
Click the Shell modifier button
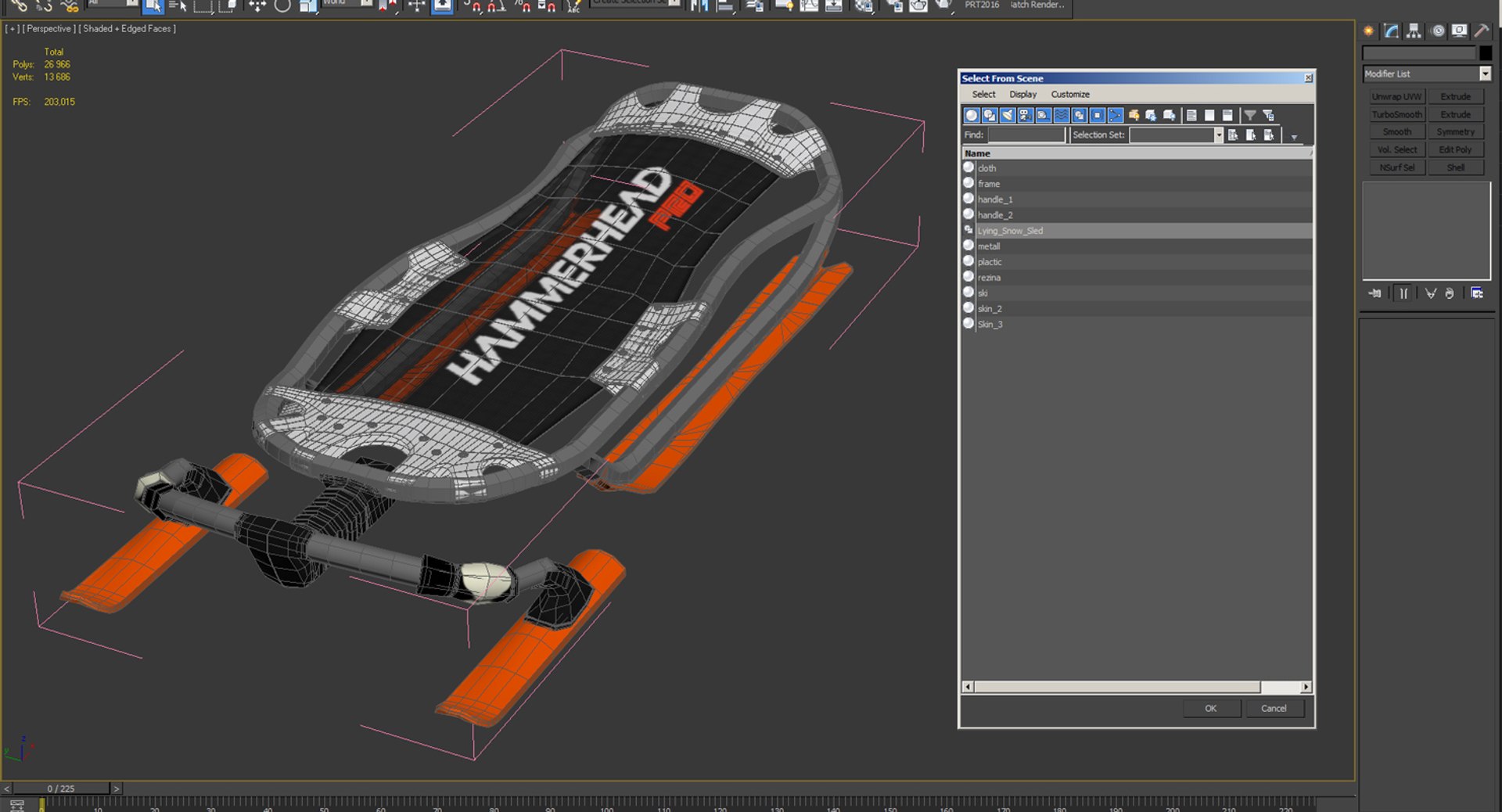click(1455, 167)
